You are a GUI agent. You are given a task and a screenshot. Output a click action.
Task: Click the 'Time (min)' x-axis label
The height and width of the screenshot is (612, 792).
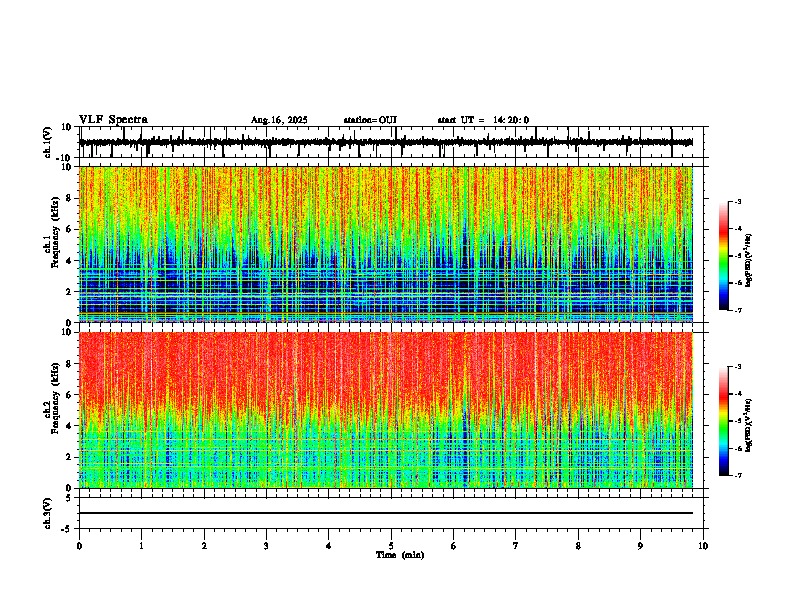coord(400,555)
